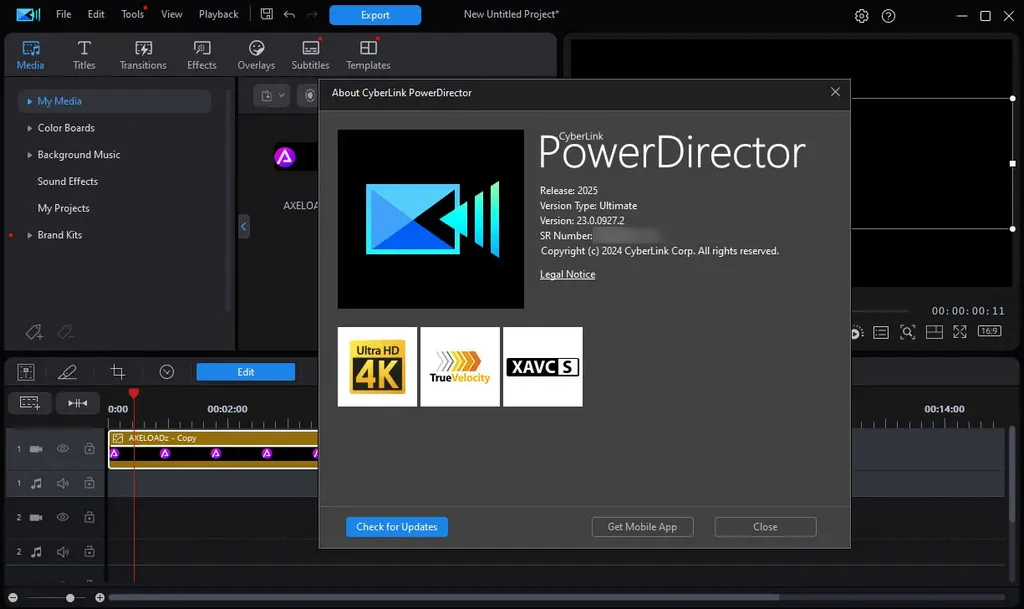Open the View menu
1024x609 pixels.
pyautogui.click(x=172, y=14)
